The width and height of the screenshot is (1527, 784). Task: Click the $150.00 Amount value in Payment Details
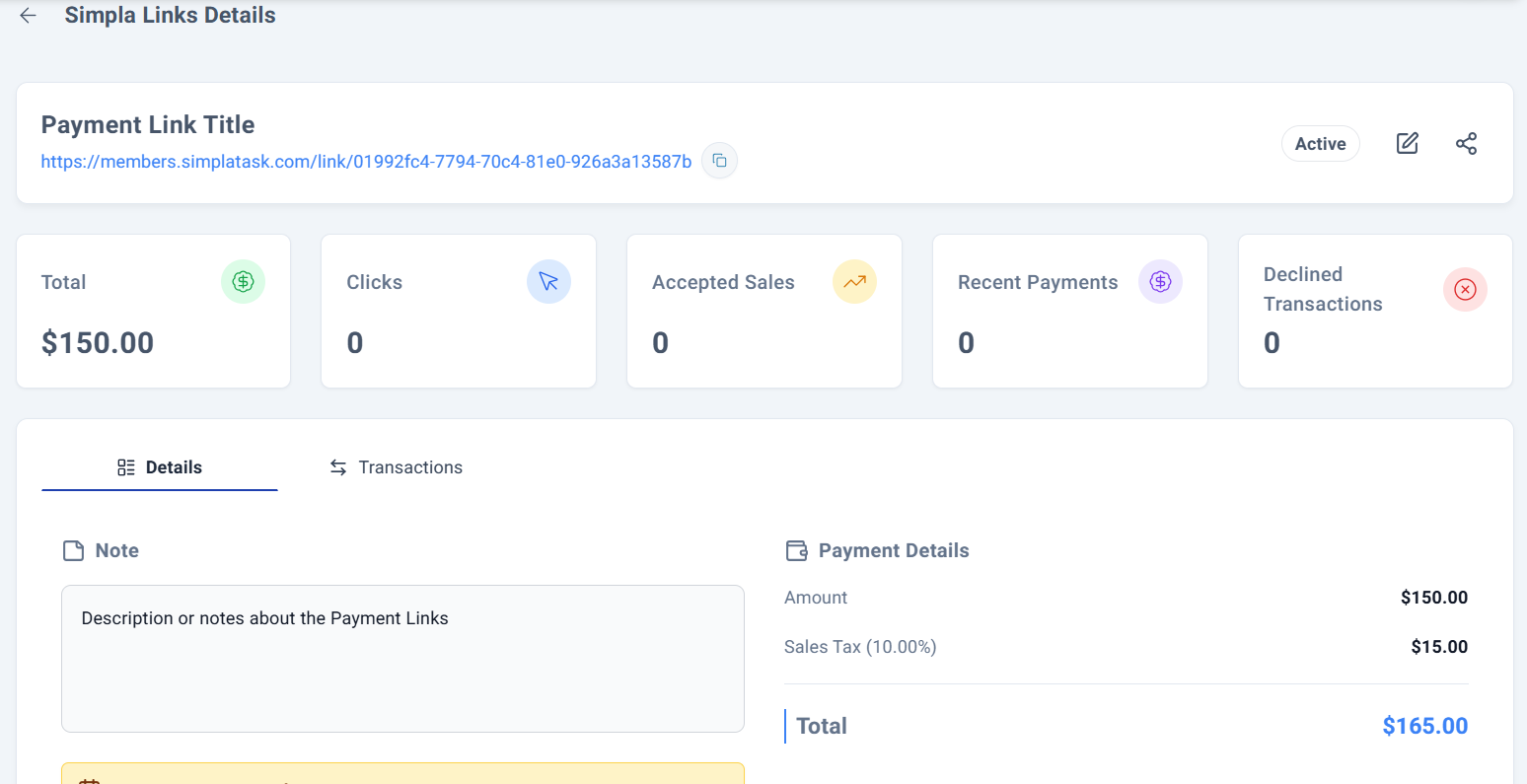click(1434, 598)
